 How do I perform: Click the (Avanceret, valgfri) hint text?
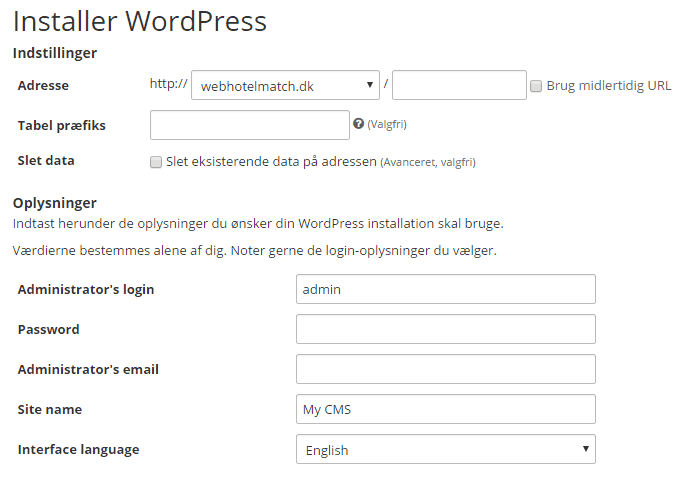click(428, 163)
